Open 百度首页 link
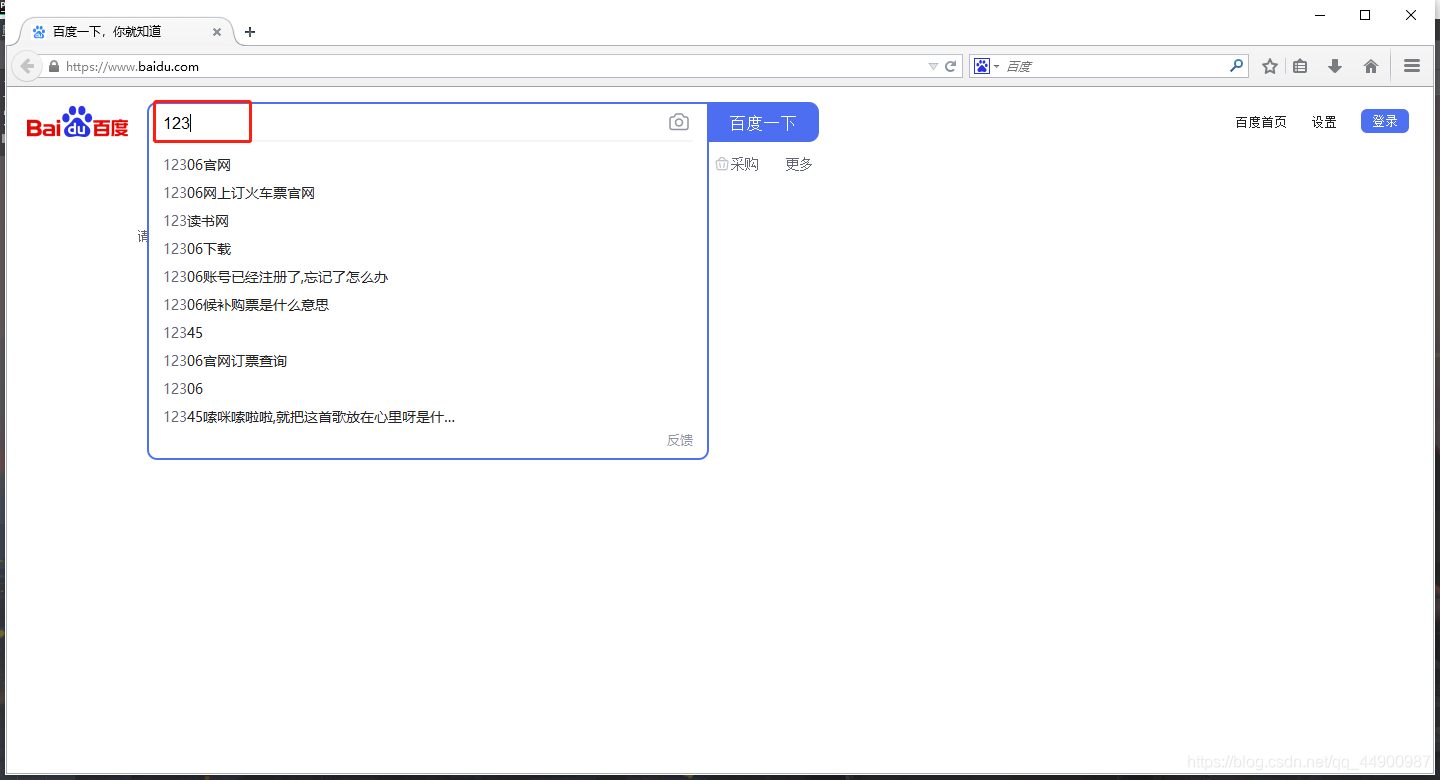1440x780 pixels. [x=1261, y=123]
